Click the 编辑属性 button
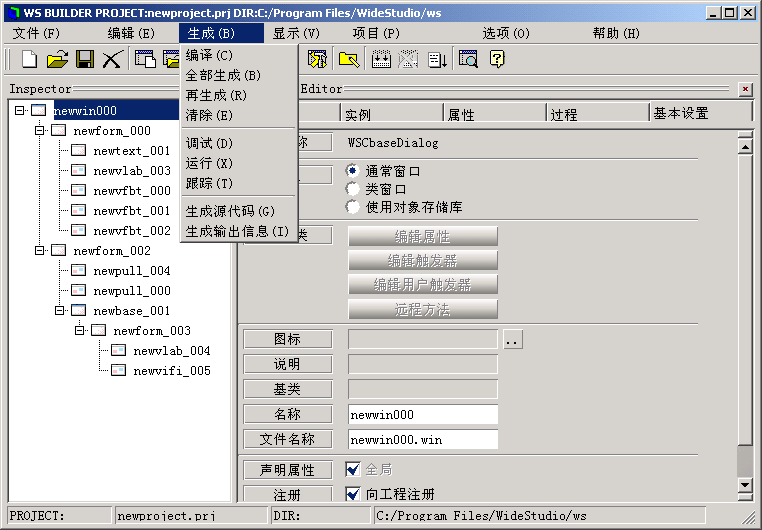The image size is (762, 530). coord(423,236)
